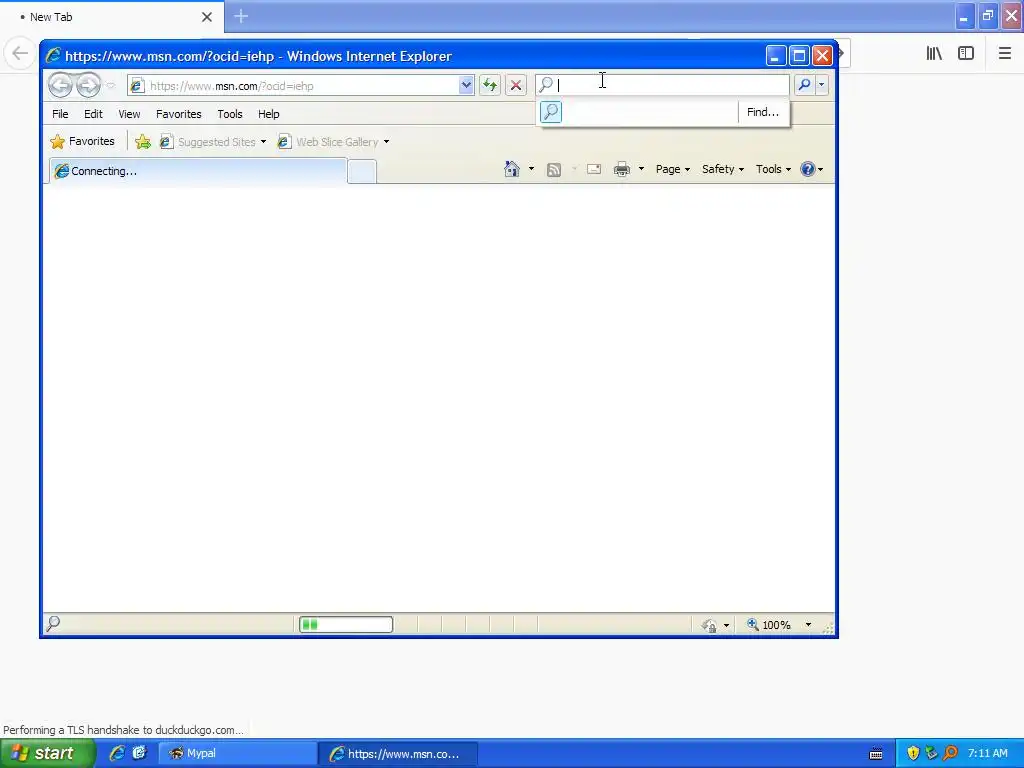1024x768 pixels.
Task: Click the IE Forward arrow button
Action: click(x=88, y=86)
